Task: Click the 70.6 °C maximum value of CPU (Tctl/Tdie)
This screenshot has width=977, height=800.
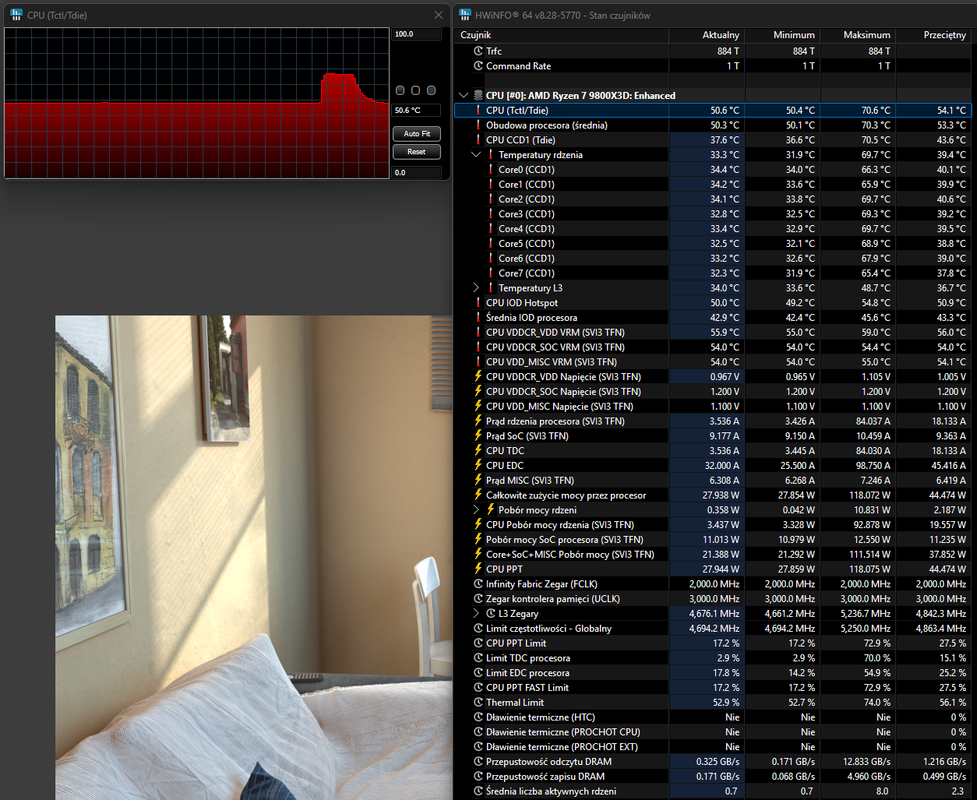Action: tap(875, 110)
